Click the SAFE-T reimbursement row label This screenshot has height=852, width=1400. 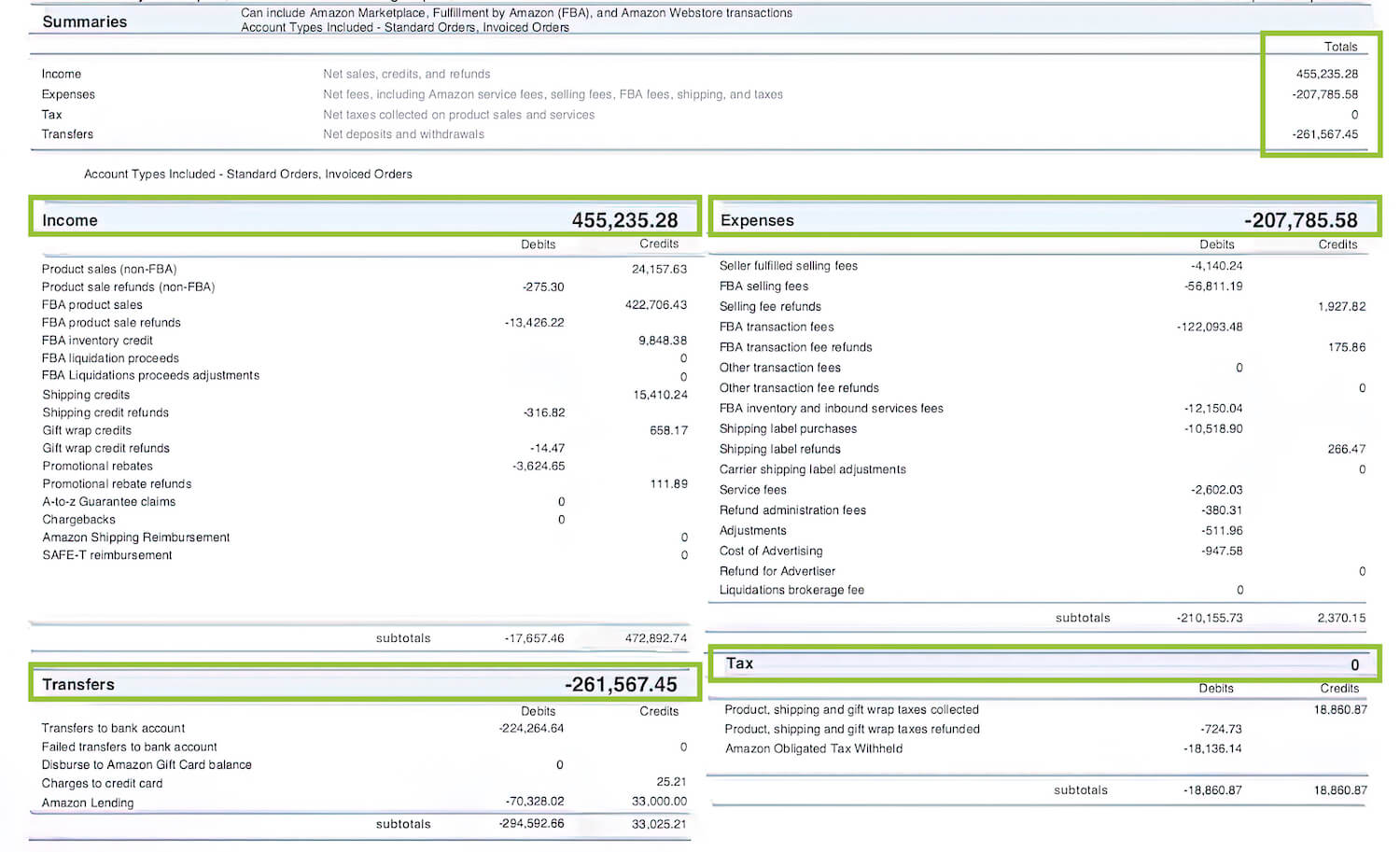click(106, 554)
